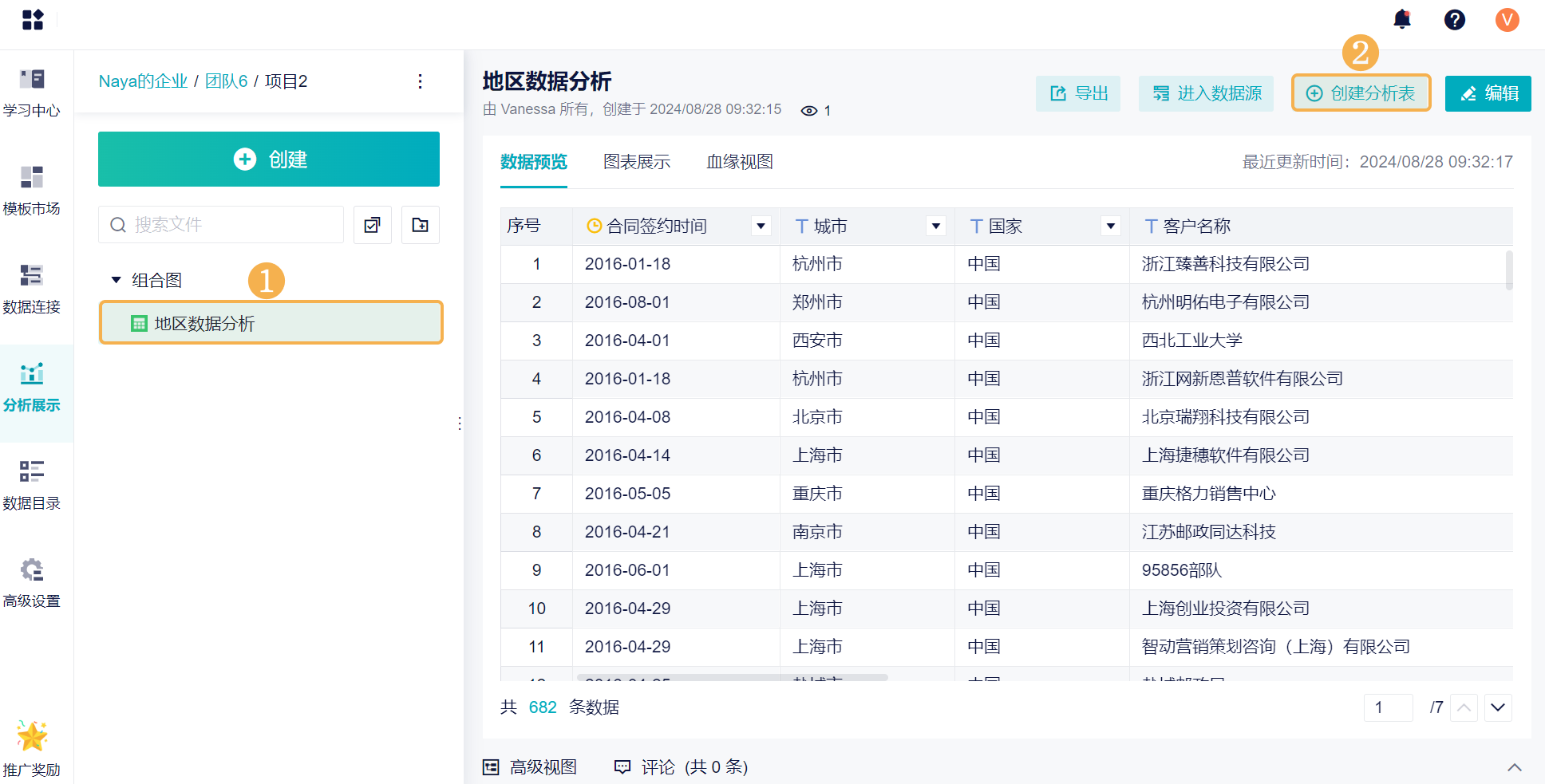Click the text type icon in 国家 header

[x=977, y=226]
